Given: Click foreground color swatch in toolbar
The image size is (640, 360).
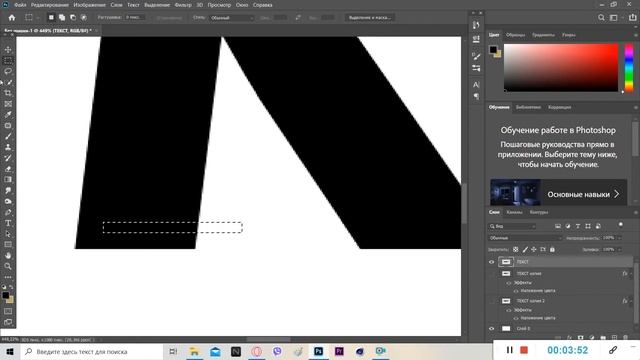Looking at the screenshot, I should coord(5,296).
